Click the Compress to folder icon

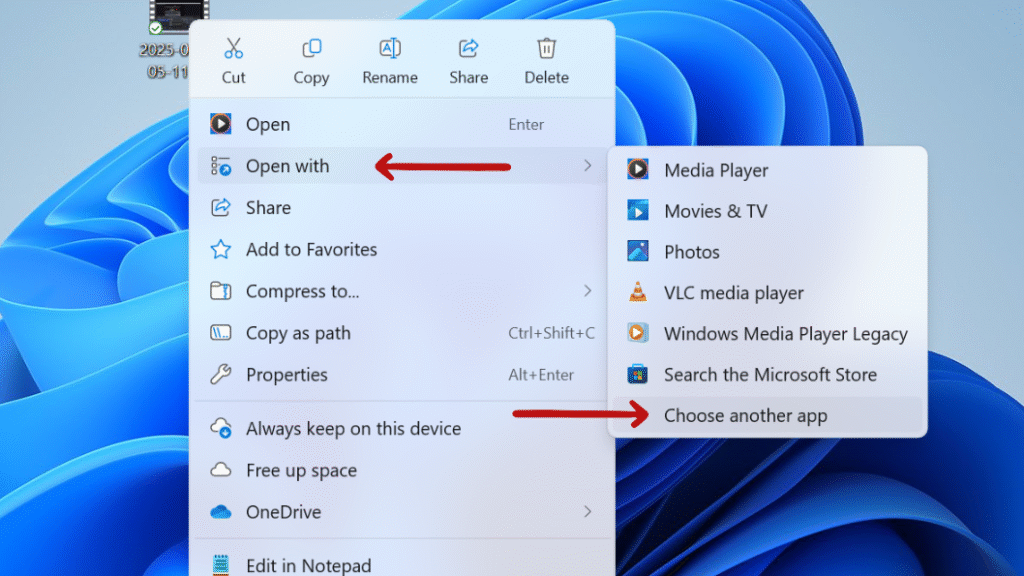[221, 291]
